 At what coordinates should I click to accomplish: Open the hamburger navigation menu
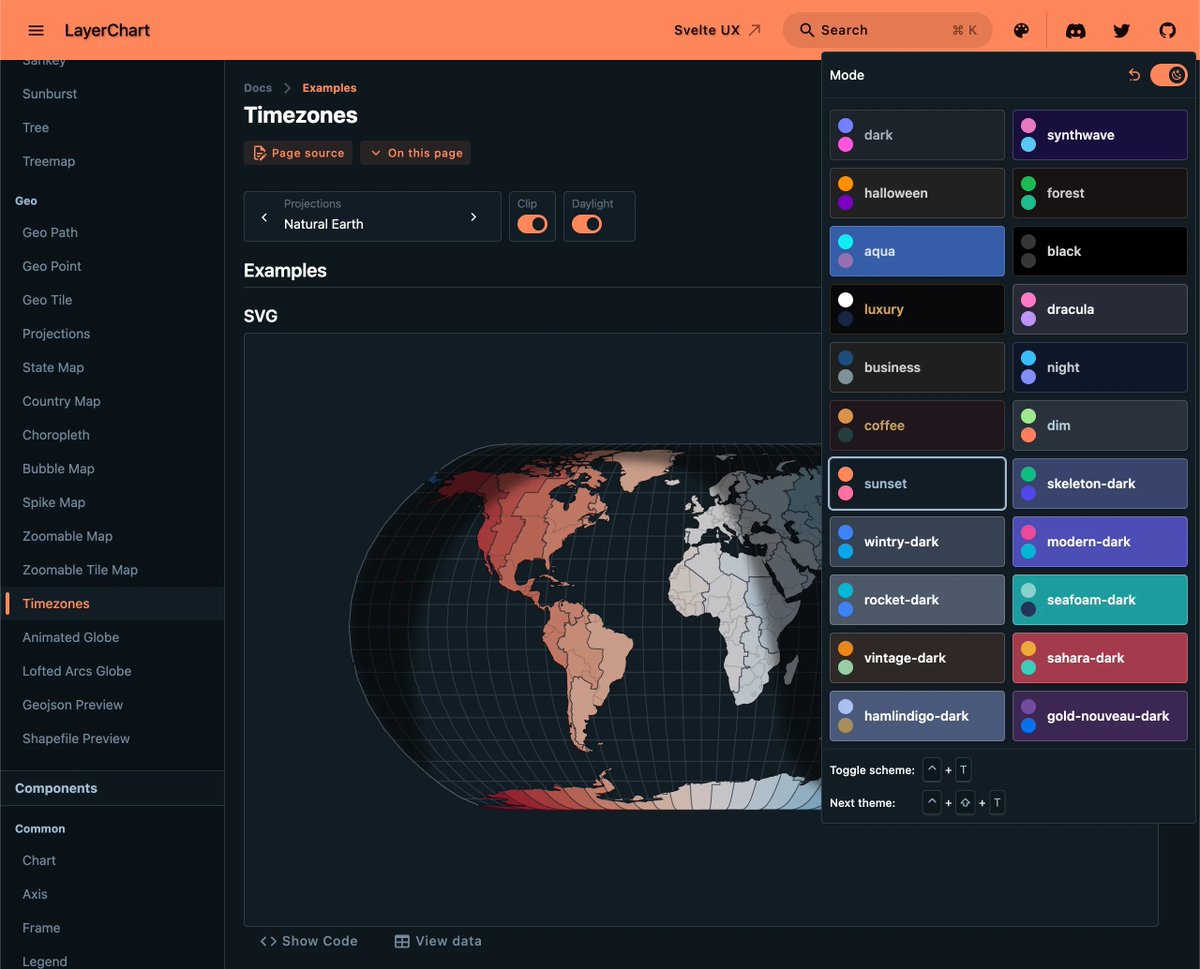click(x=36, y=30)
